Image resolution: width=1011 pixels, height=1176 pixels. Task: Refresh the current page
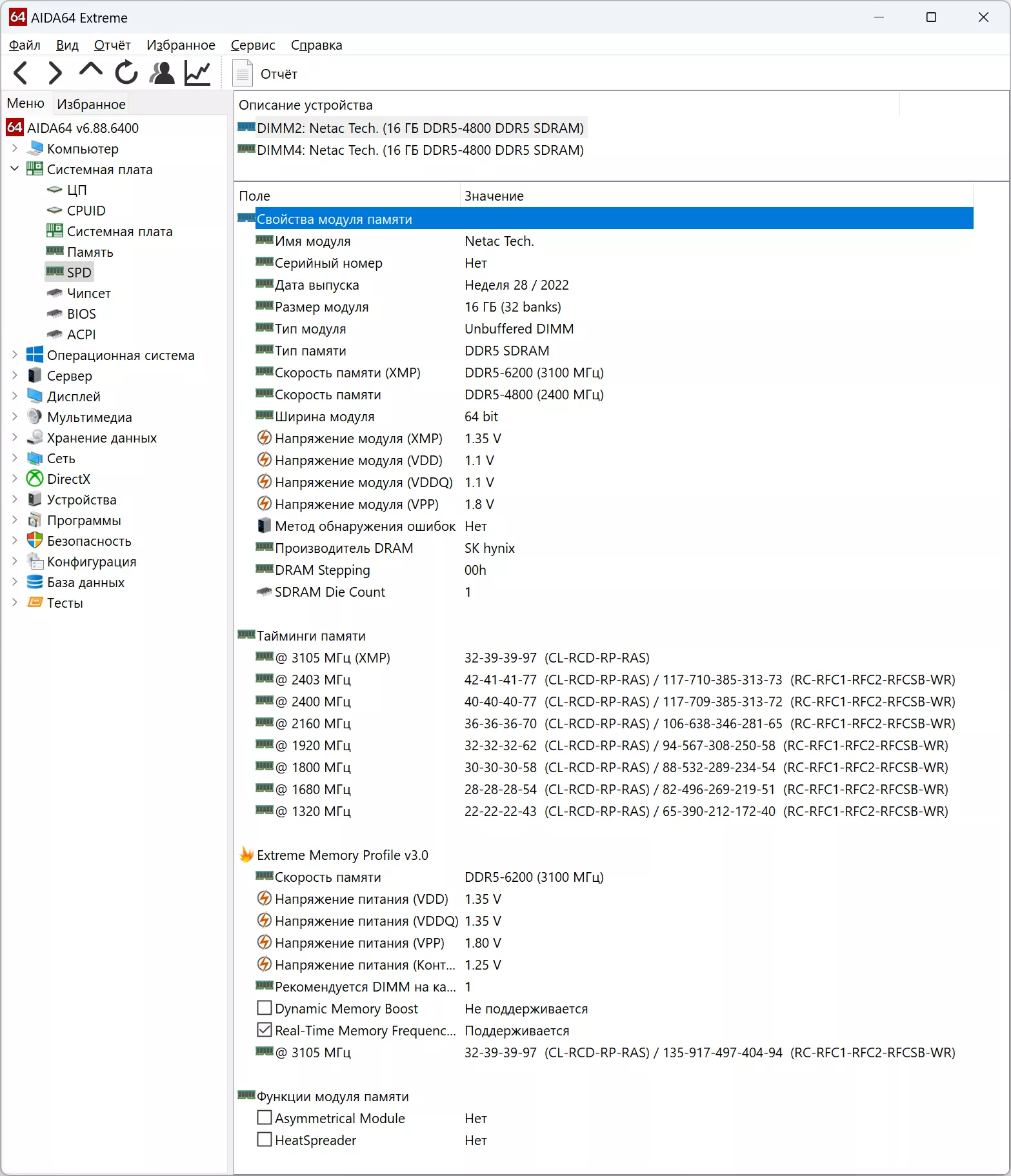coord(126,72)
